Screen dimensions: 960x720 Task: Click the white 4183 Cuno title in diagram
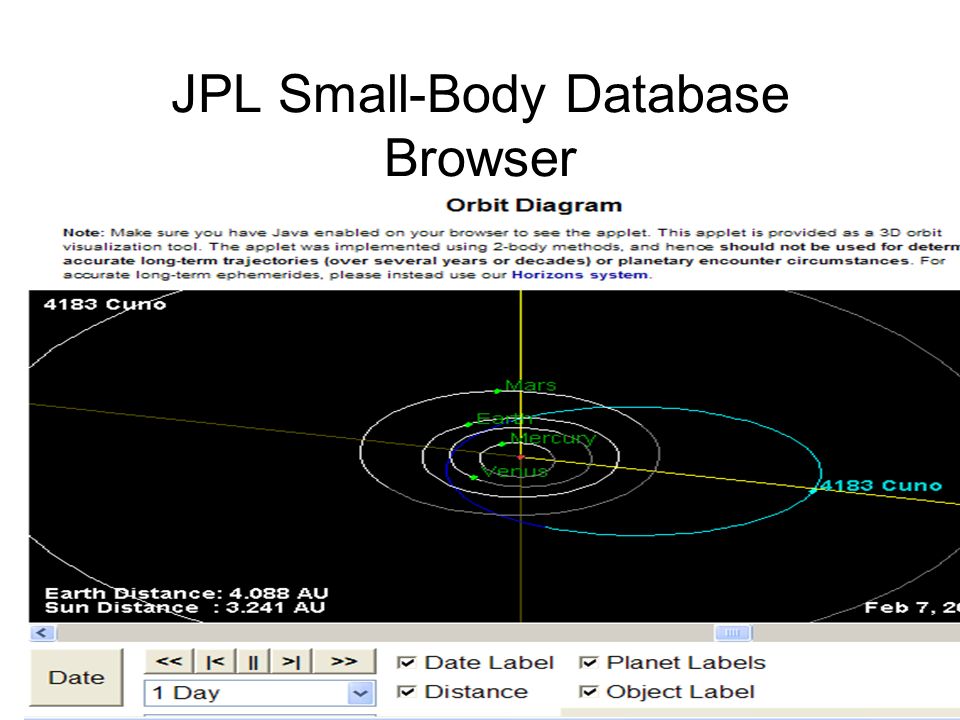point(105,304)
